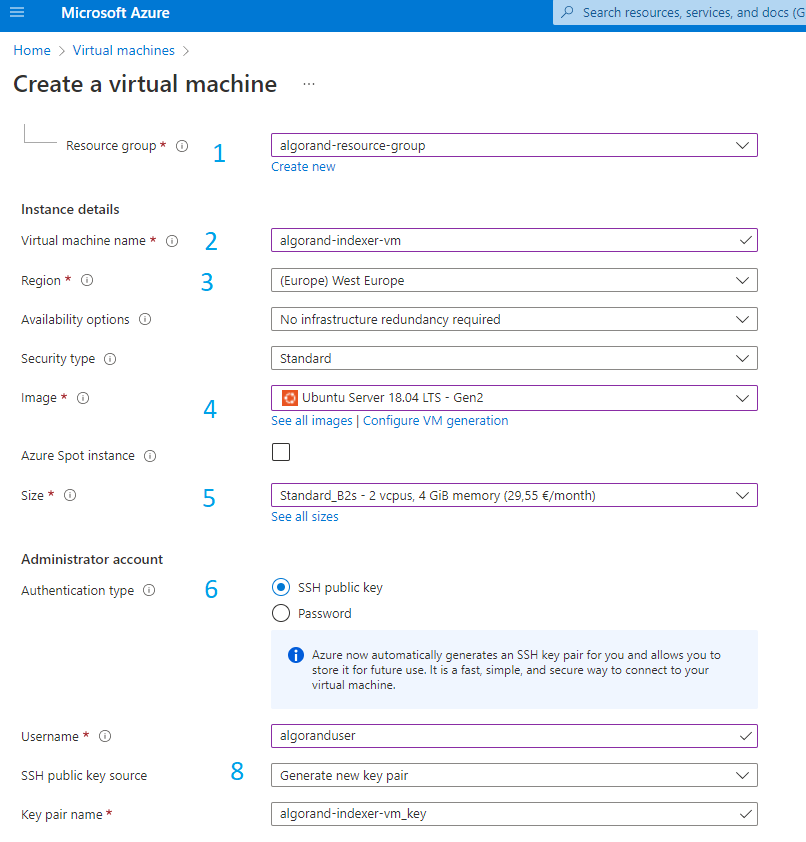The image size is (806, 842).
Task: Open See all sizes link
Action: pos(305,517)
